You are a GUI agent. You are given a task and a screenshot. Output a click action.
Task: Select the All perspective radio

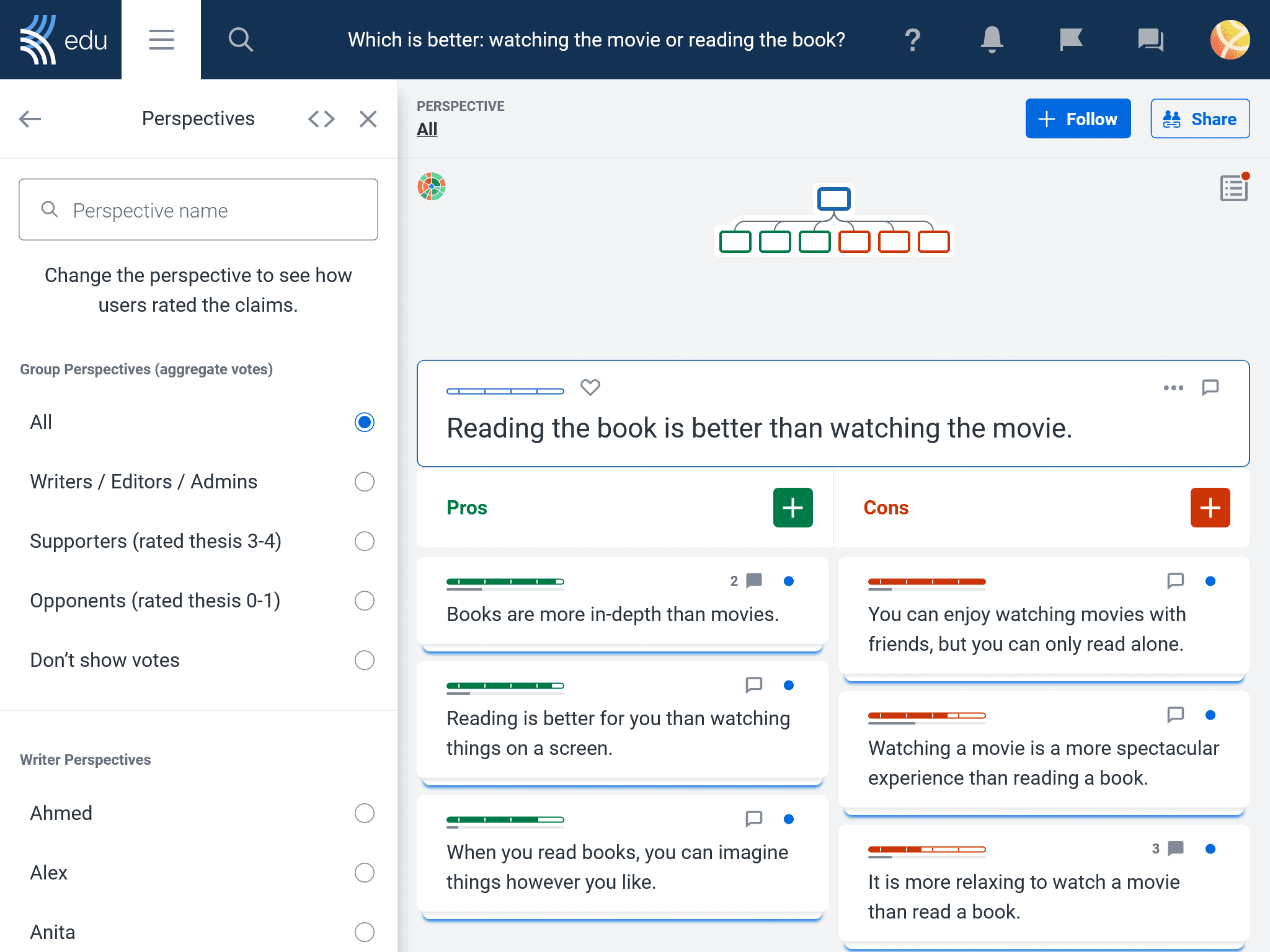tap(365, 422)
